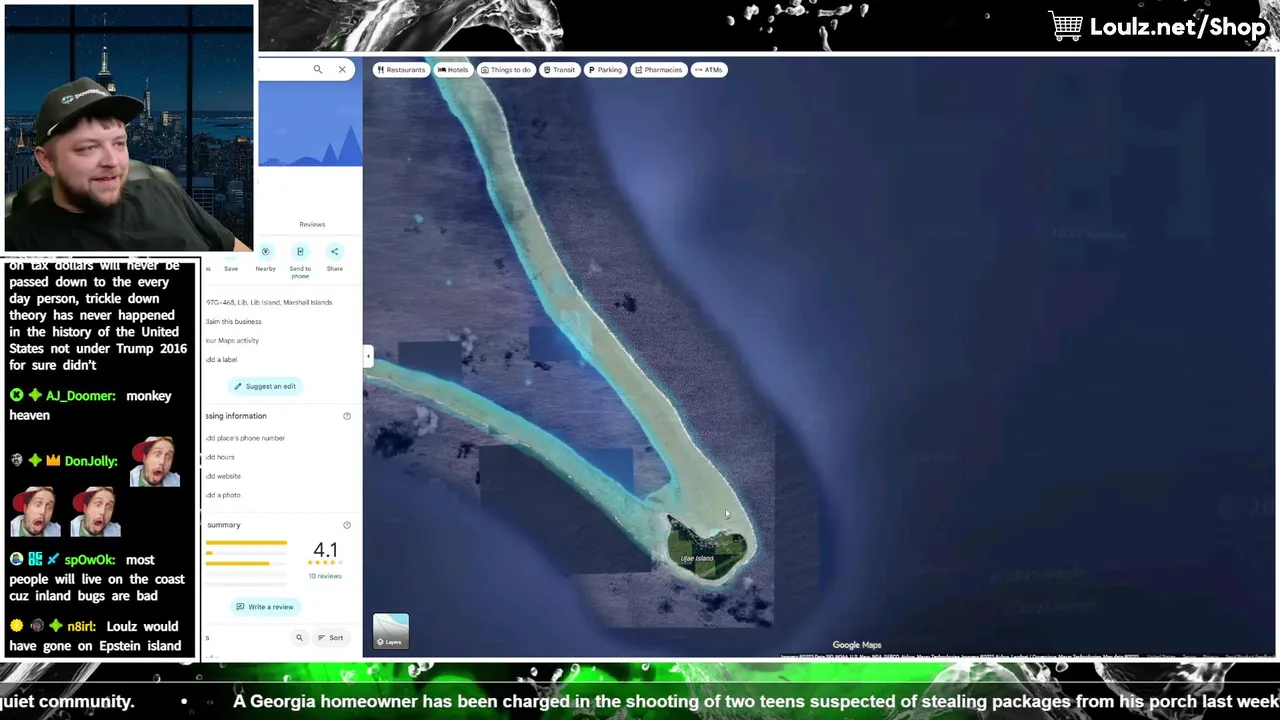
Task: Click Add a photo
Action: point(224,495)
